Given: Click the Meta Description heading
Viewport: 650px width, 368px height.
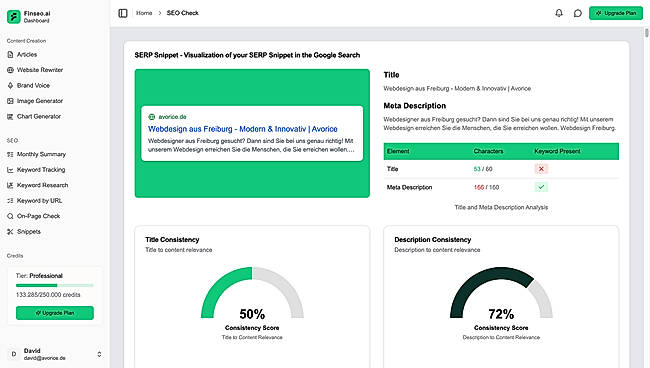Looking at the screenshot, I should click(x=415, y=106).
